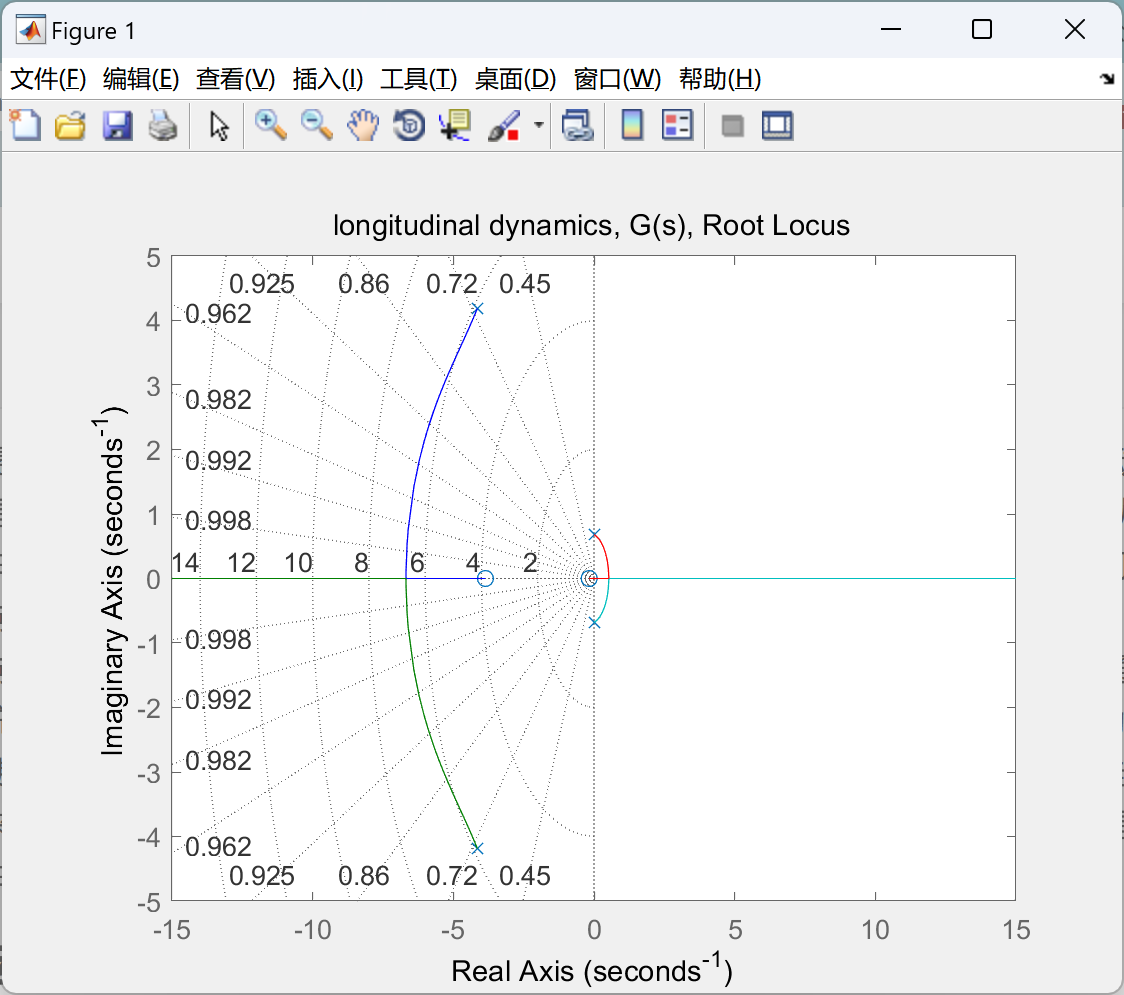Image resolution: width=1124 pixels, height=995 pixels.
Task: Click the frequency label 14 on the grid
Action: (x=185, y=563)
